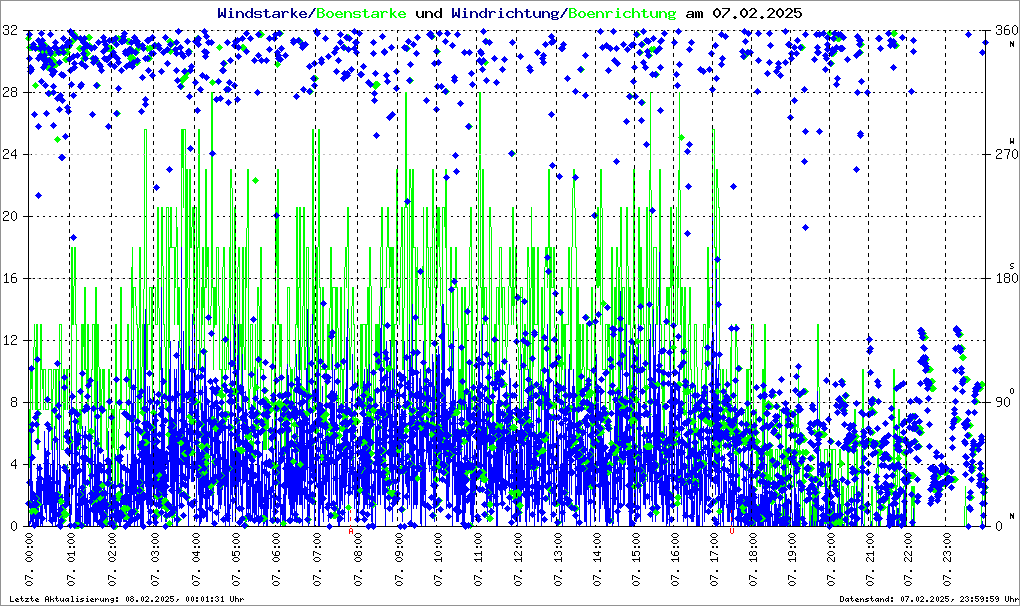The image size is (1020, 606).
Task: Click time label 07. 05:00
Action: click(236, 560)
